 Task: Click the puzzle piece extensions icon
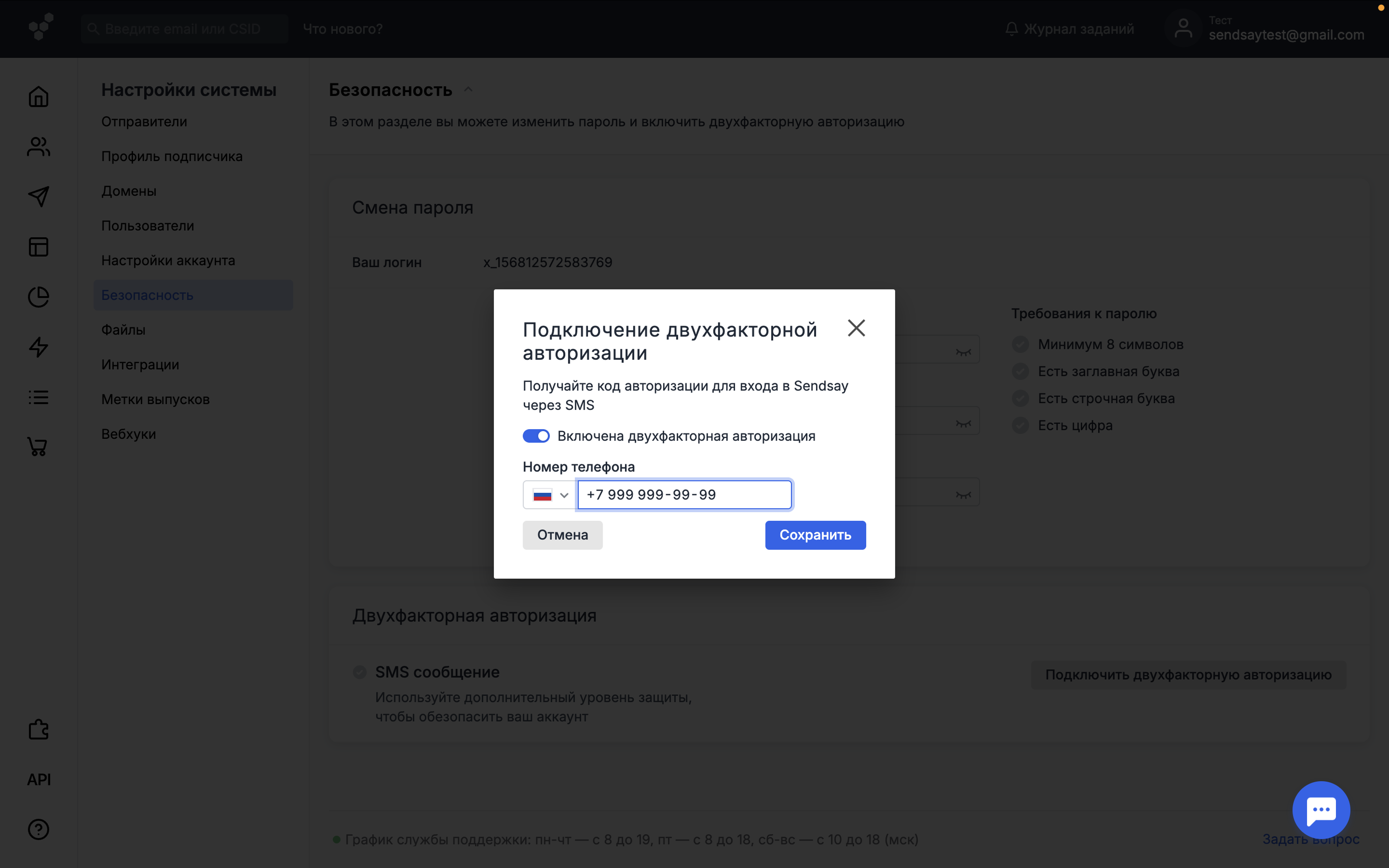pyautogui.click(x=39, y=730)
